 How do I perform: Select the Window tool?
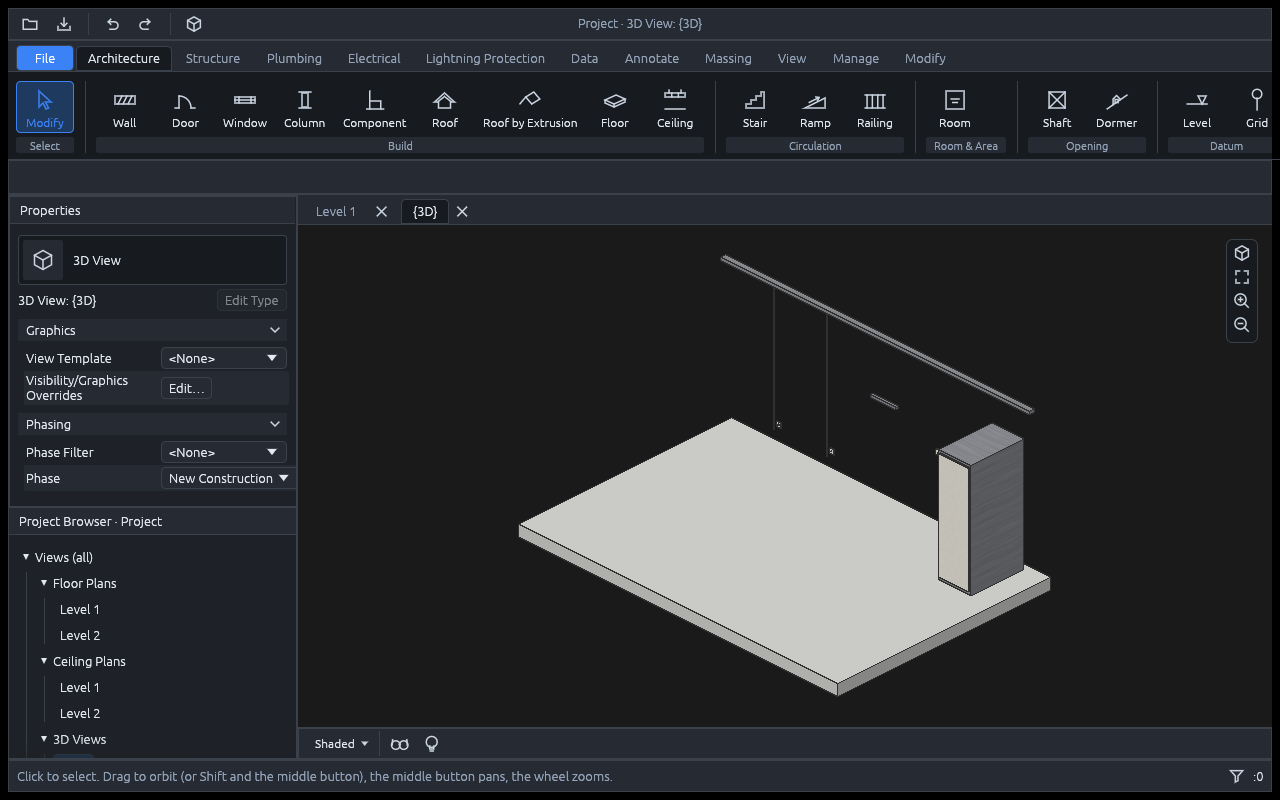point(245,109)
